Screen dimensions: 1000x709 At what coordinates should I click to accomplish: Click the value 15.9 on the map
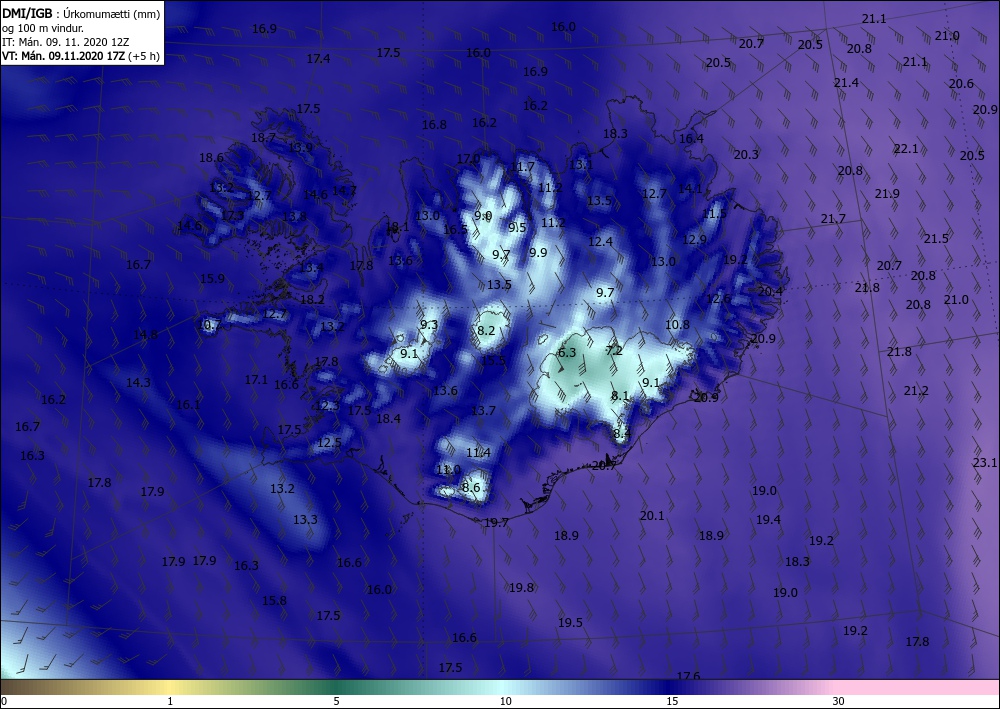212,279
